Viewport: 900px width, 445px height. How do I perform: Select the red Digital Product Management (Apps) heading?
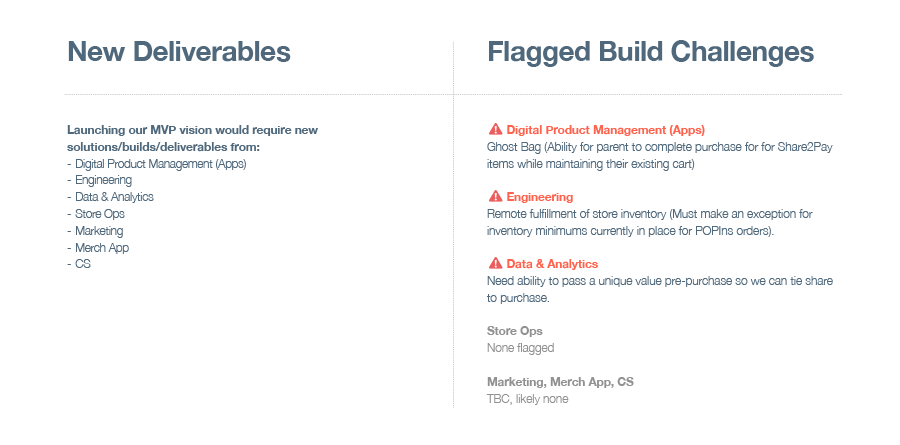tap(605, 130)
